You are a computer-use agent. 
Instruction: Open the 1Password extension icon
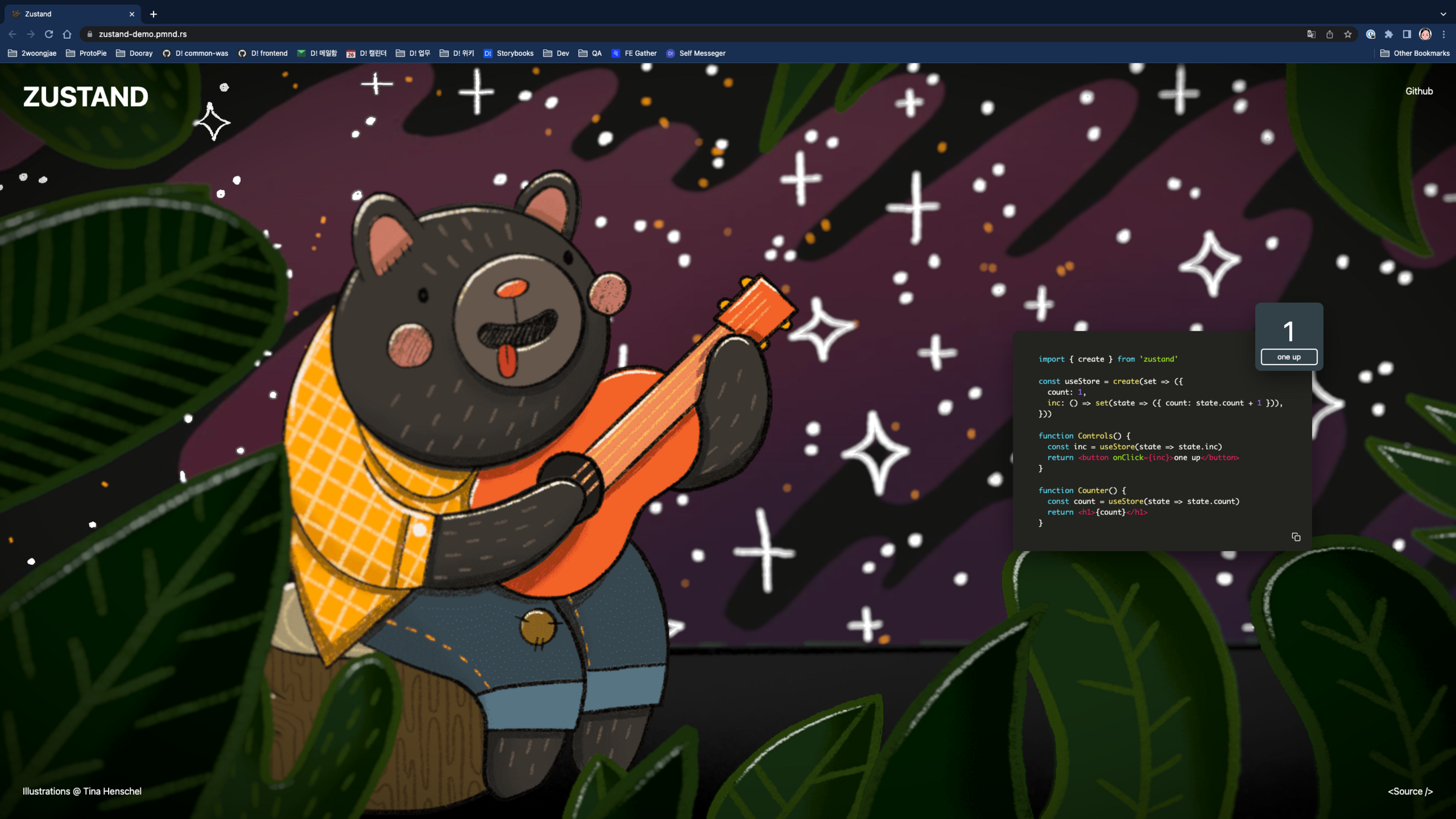pyautogui.click(x=1370, y=34)
